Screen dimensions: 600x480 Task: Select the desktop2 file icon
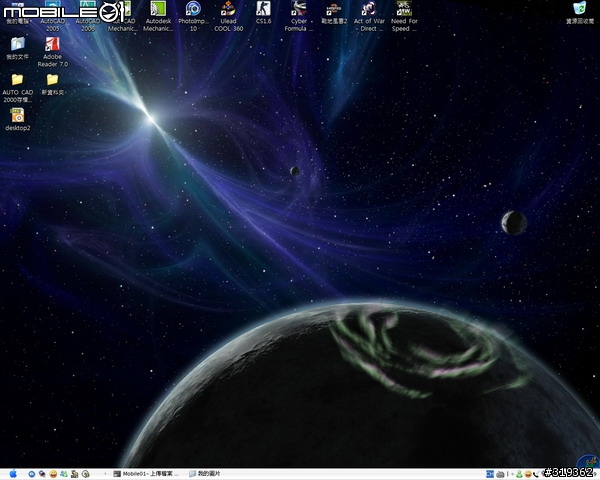(17, 119)
